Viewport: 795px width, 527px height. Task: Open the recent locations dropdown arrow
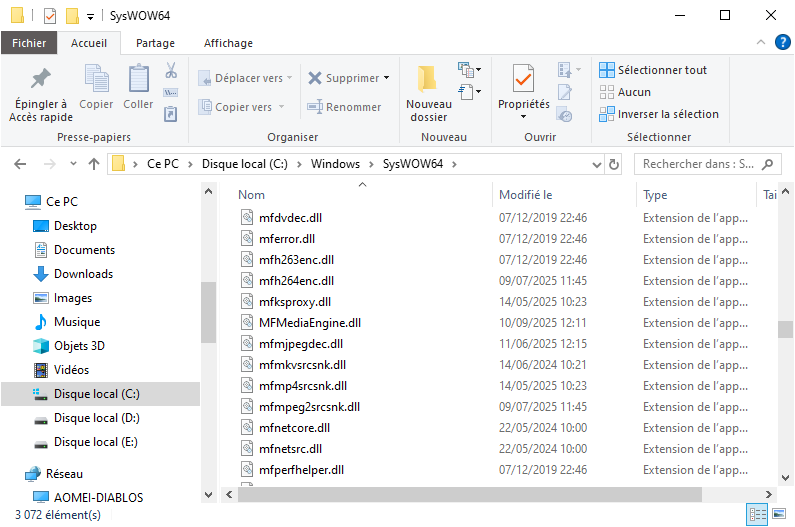(73, 164)
